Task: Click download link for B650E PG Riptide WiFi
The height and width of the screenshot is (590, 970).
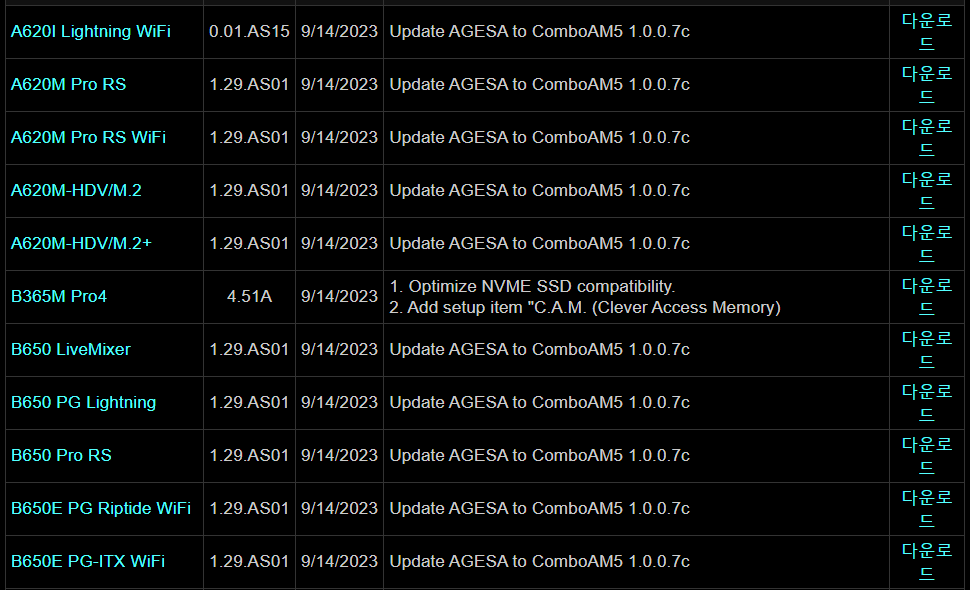Action: coord(926,508)
